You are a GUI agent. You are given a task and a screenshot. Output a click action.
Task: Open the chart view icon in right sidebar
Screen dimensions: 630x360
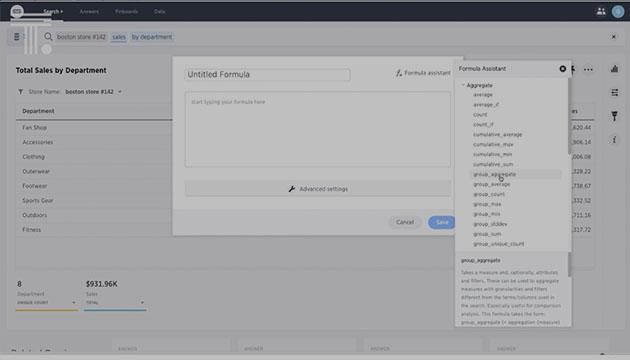coord(614,69)
